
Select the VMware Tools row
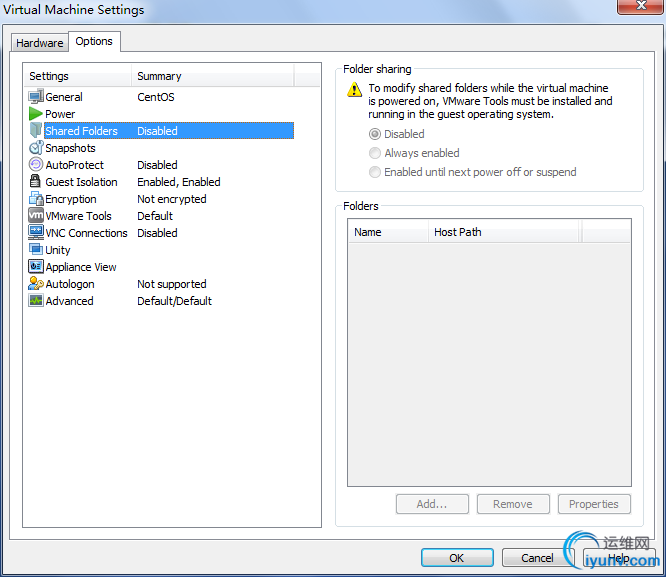[161, 216]
